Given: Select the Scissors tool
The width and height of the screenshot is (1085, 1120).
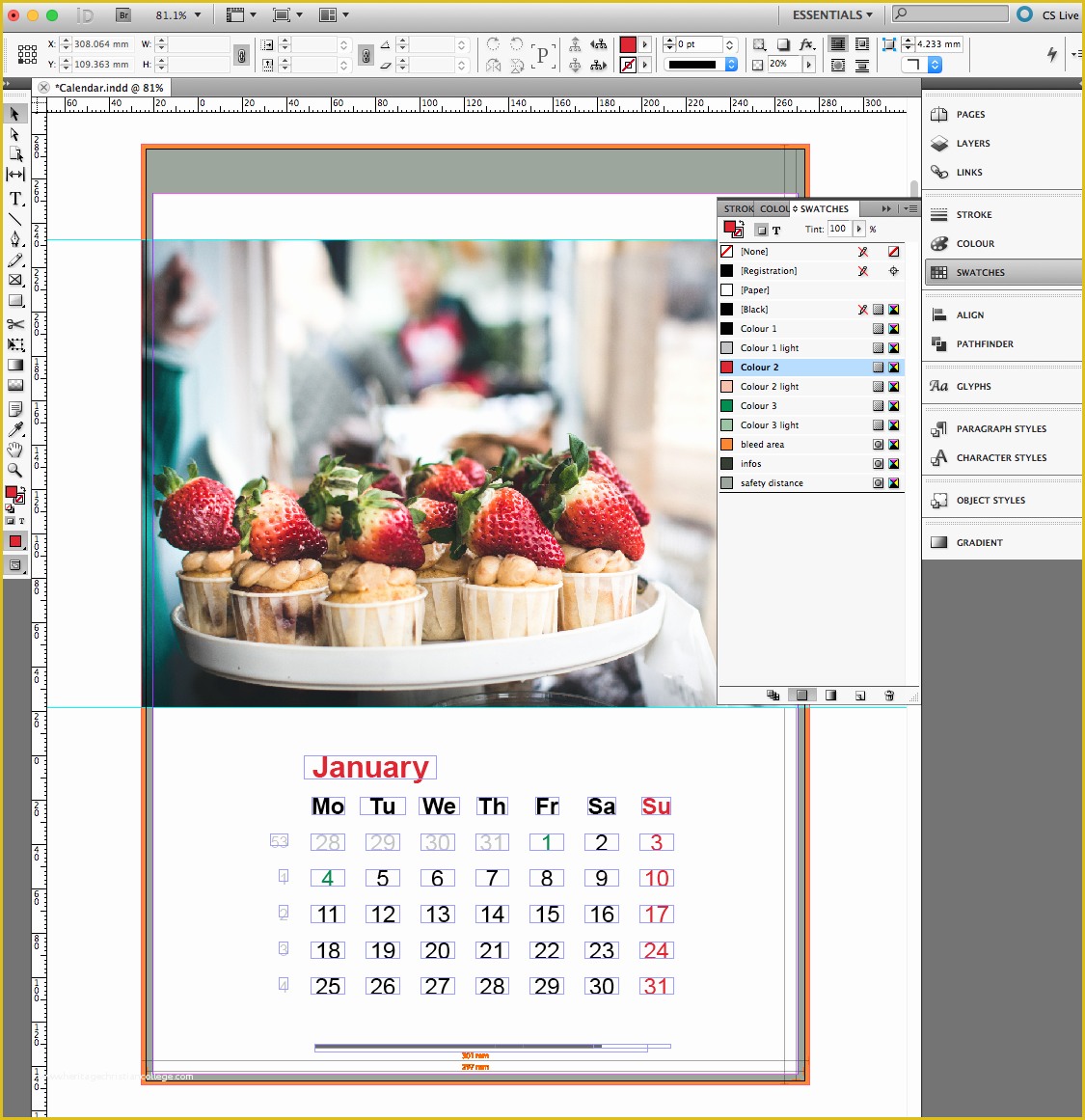Looking at the screenshot, I should [15, 323].
